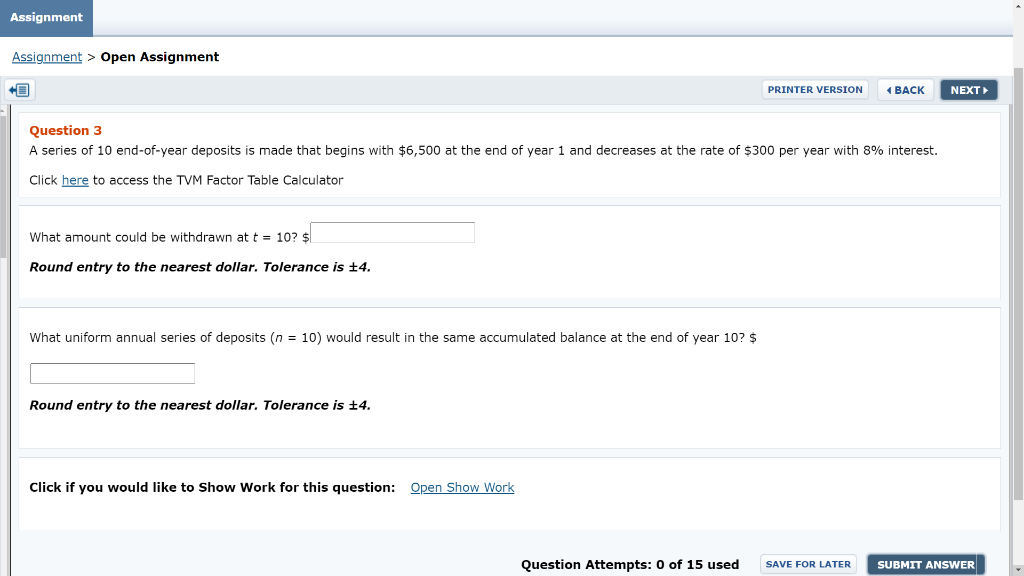Collapse the assignment question list sidebar

[x=18, y=89]
